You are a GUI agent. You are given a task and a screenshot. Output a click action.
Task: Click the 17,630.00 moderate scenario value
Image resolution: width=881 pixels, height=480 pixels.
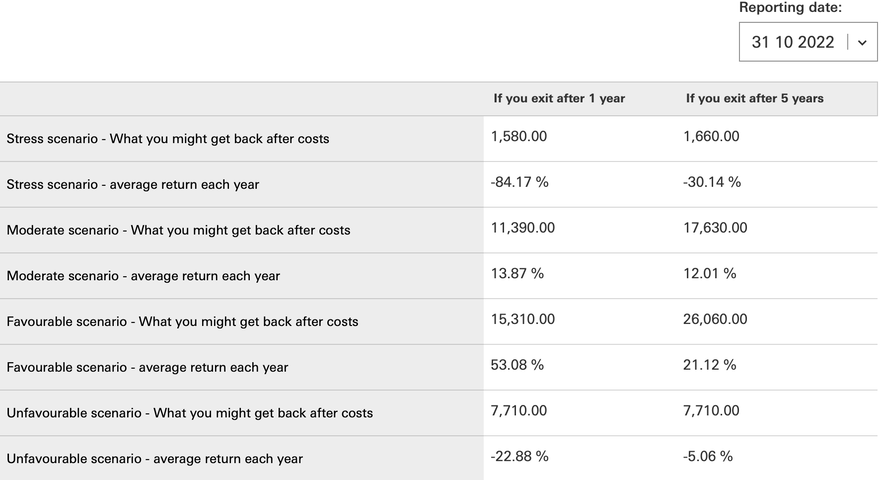(x=715, y=228)
